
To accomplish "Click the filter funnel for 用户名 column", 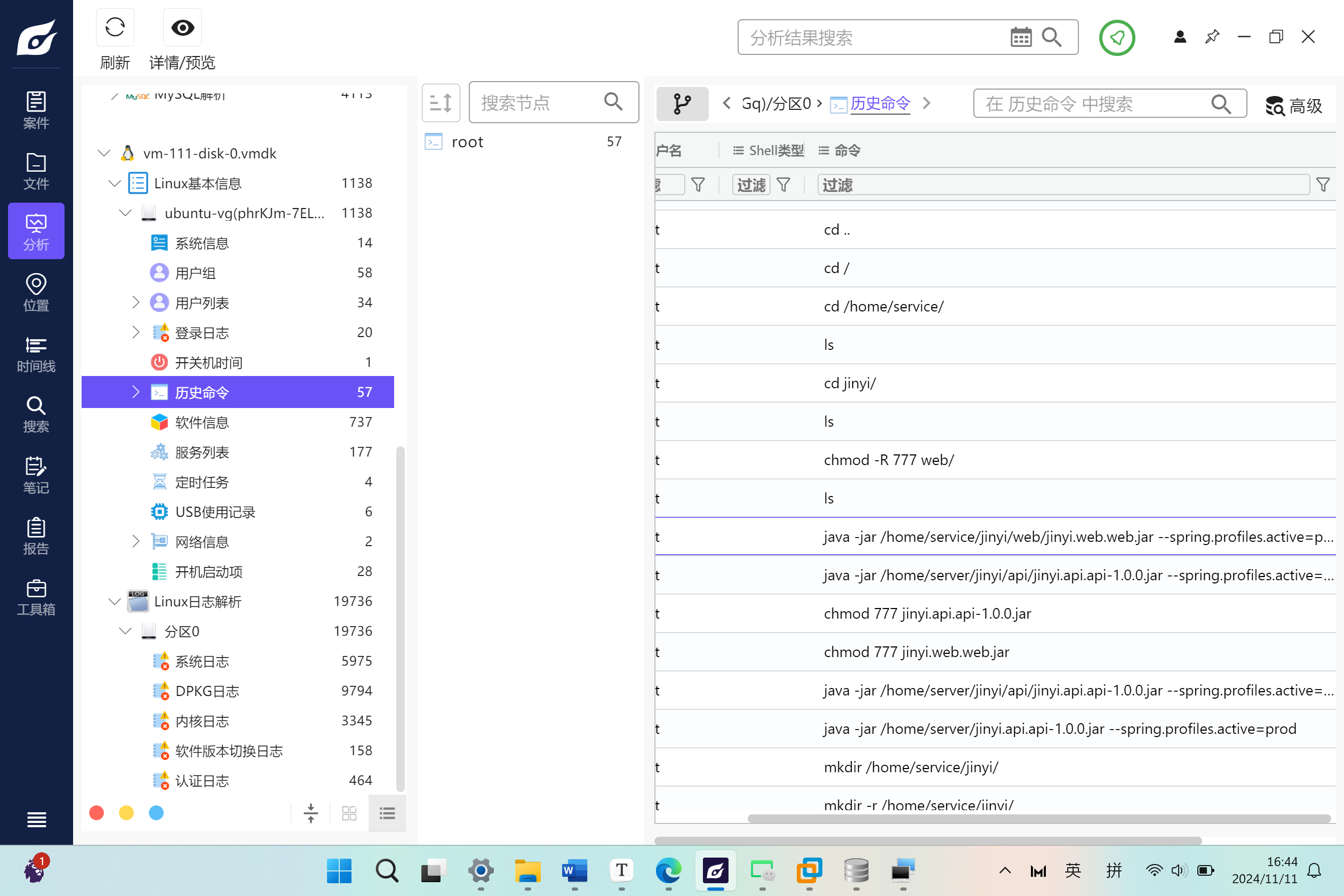I will click(698, 185).
